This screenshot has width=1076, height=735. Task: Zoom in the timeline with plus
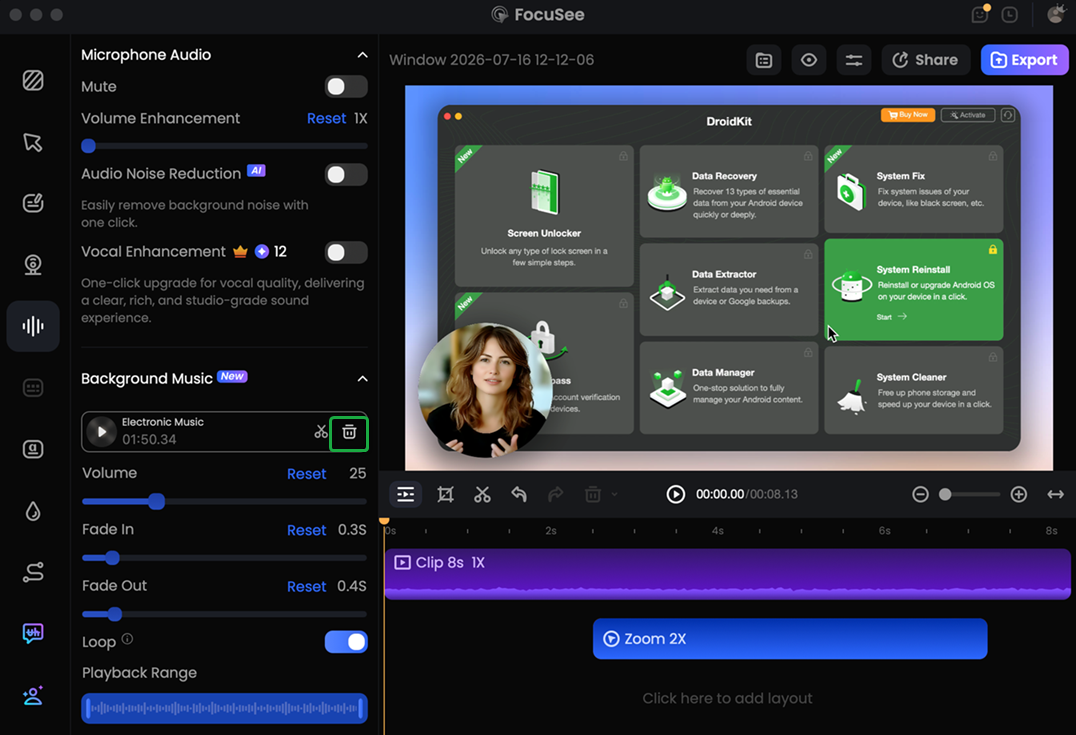tap(1019, 494)
